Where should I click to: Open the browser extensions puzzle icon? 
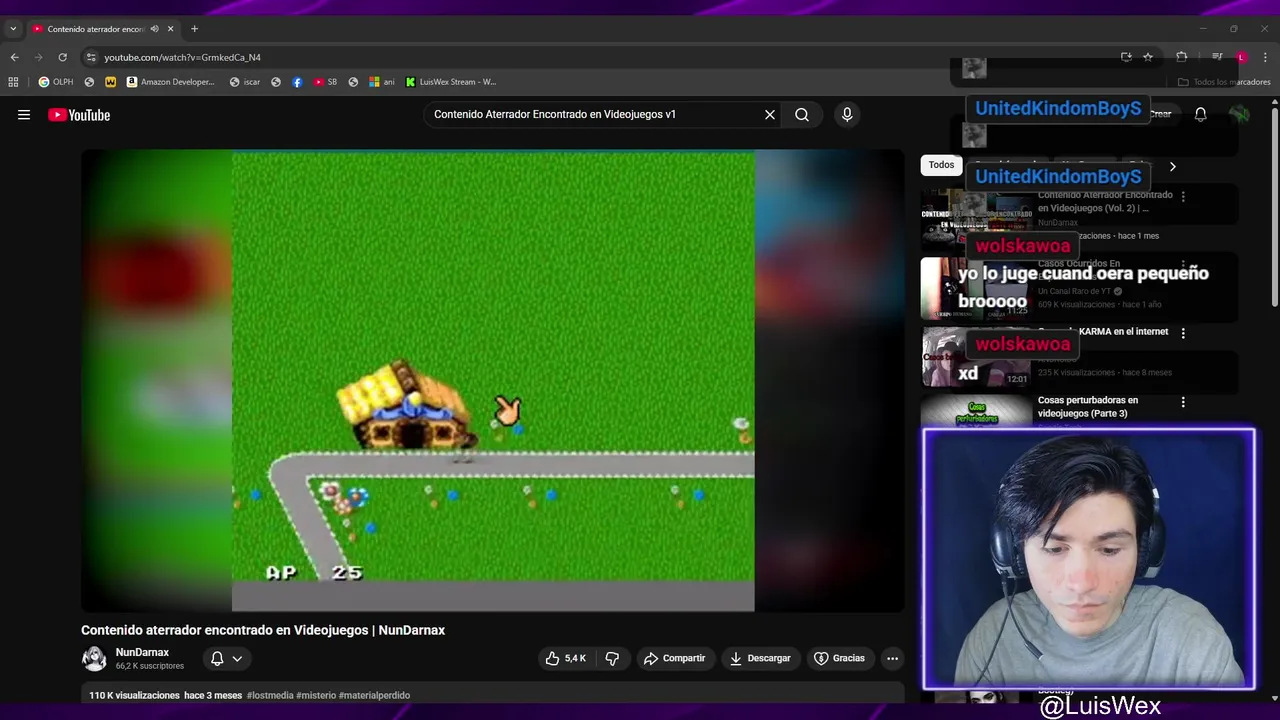(x=1182, y=57)
